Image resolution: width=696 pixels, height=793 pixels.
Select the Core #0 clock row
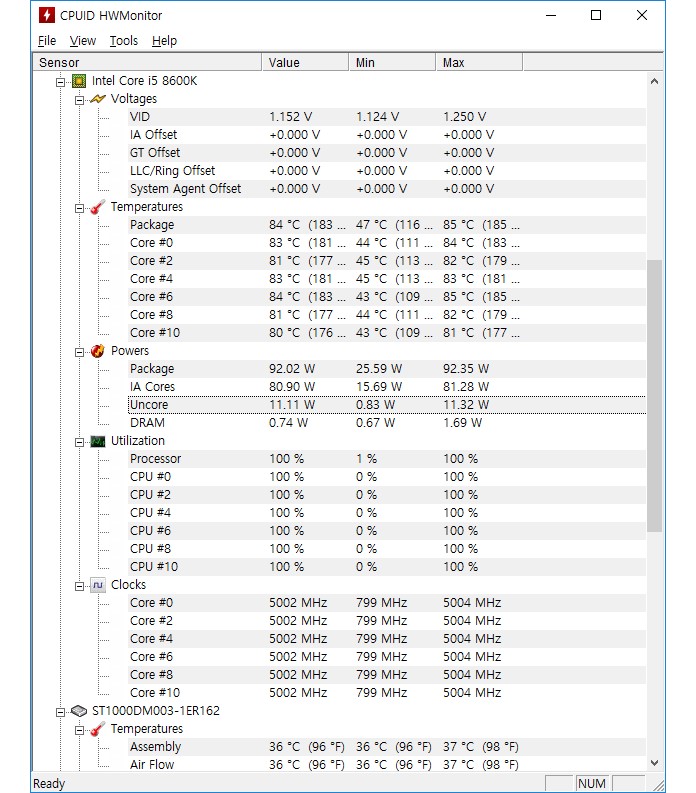click(x=387, y=603)
